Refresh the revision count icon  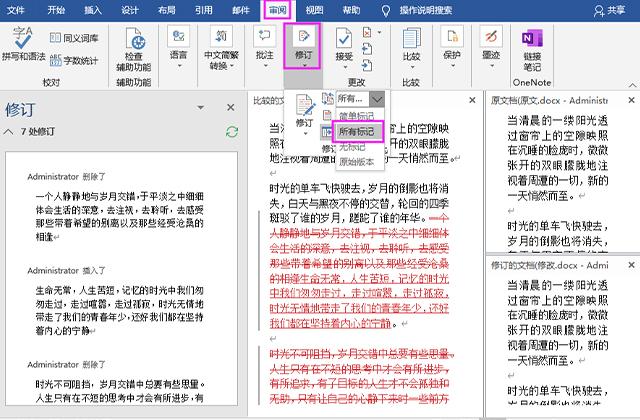pos(232,132)
